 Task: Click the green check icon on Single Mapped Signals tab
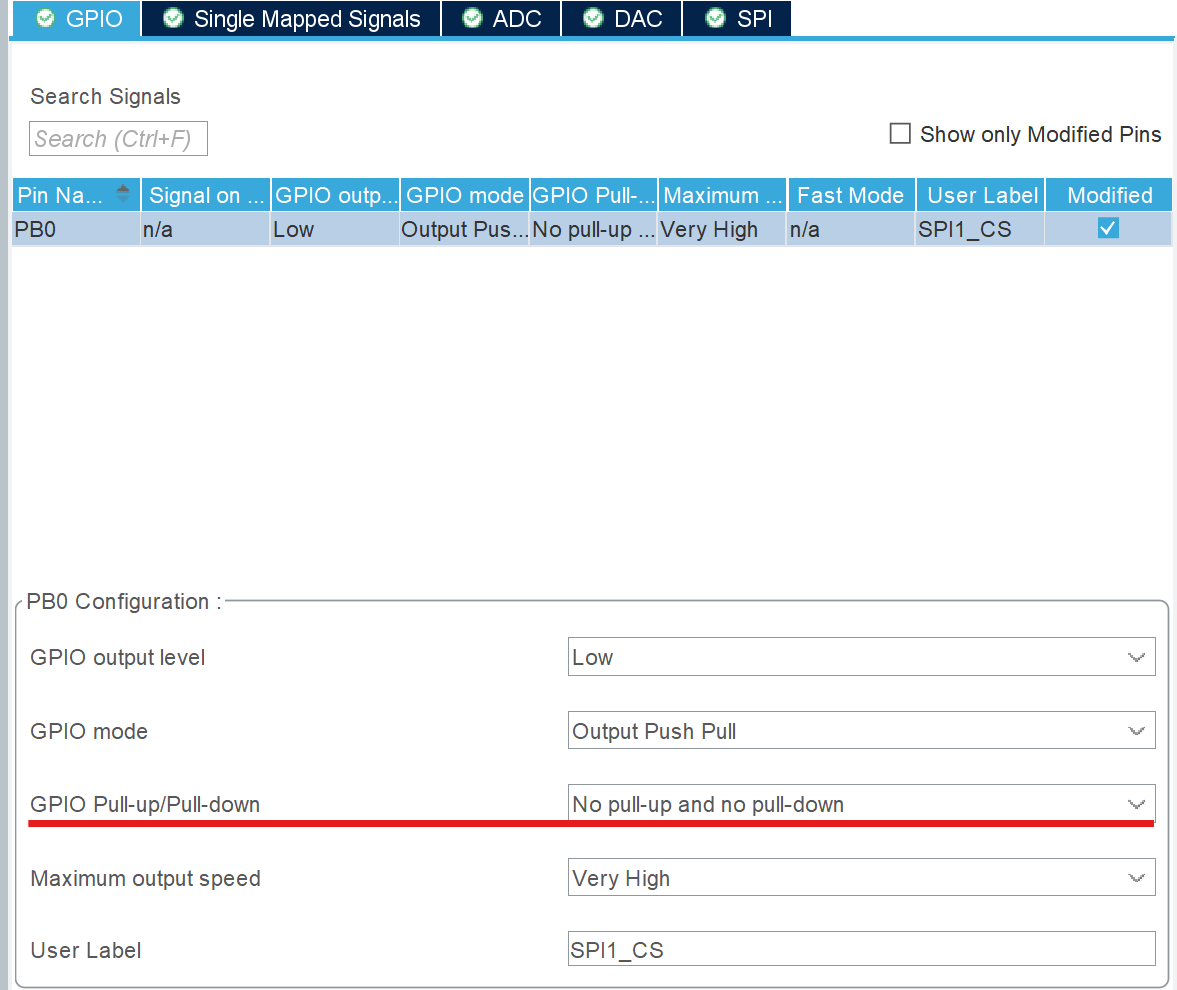(173, 18)
